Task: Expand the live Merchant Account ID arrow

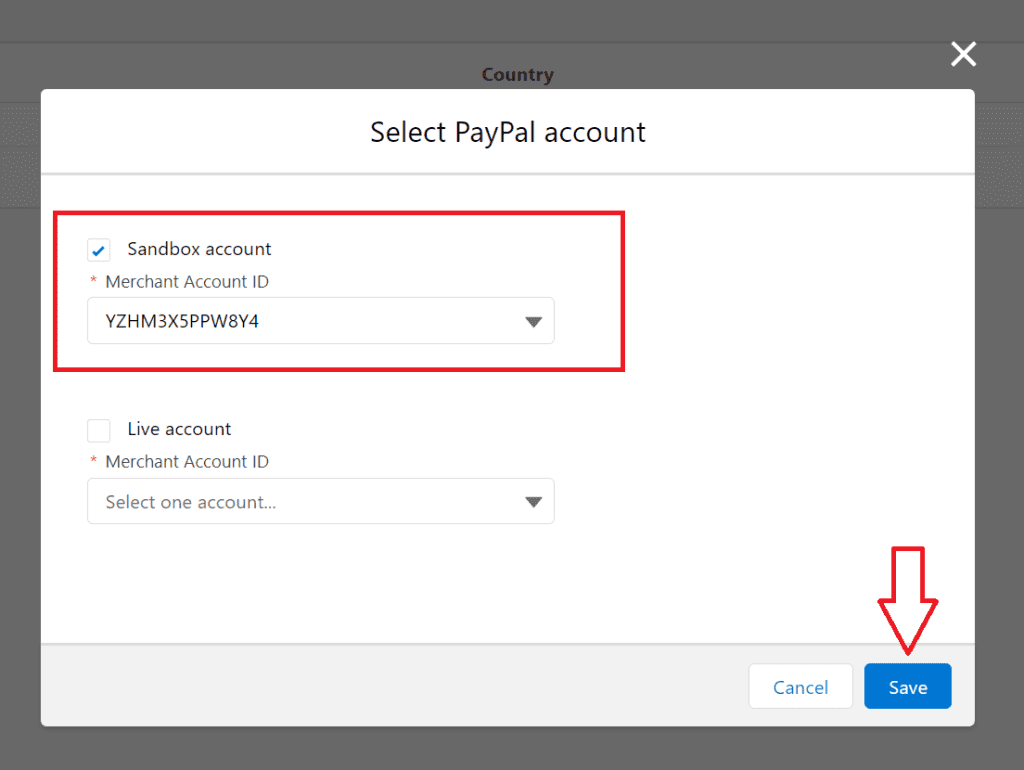Action: pos(533,502)
